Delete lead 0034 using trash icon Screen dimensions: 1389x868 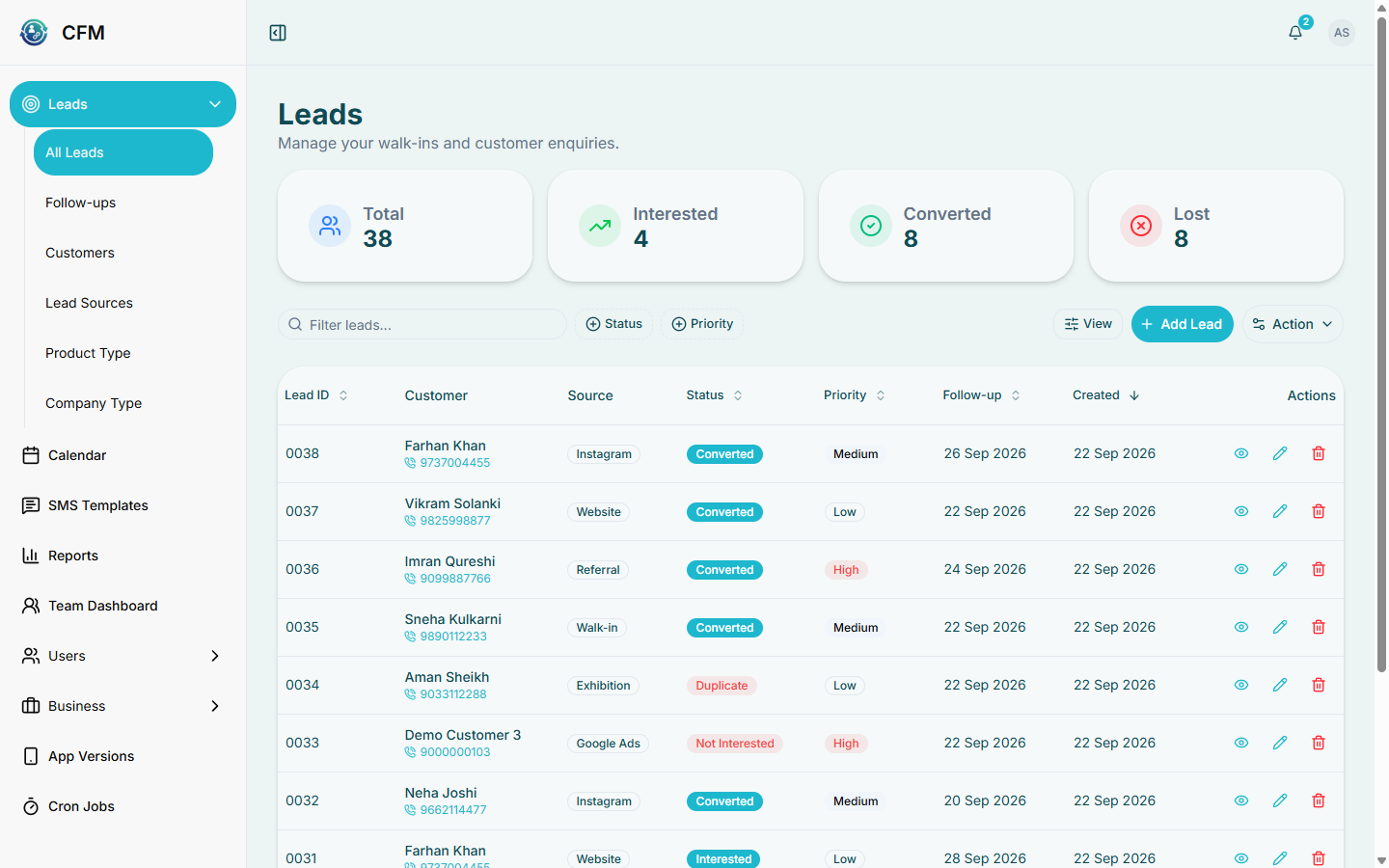(1319, 685)
